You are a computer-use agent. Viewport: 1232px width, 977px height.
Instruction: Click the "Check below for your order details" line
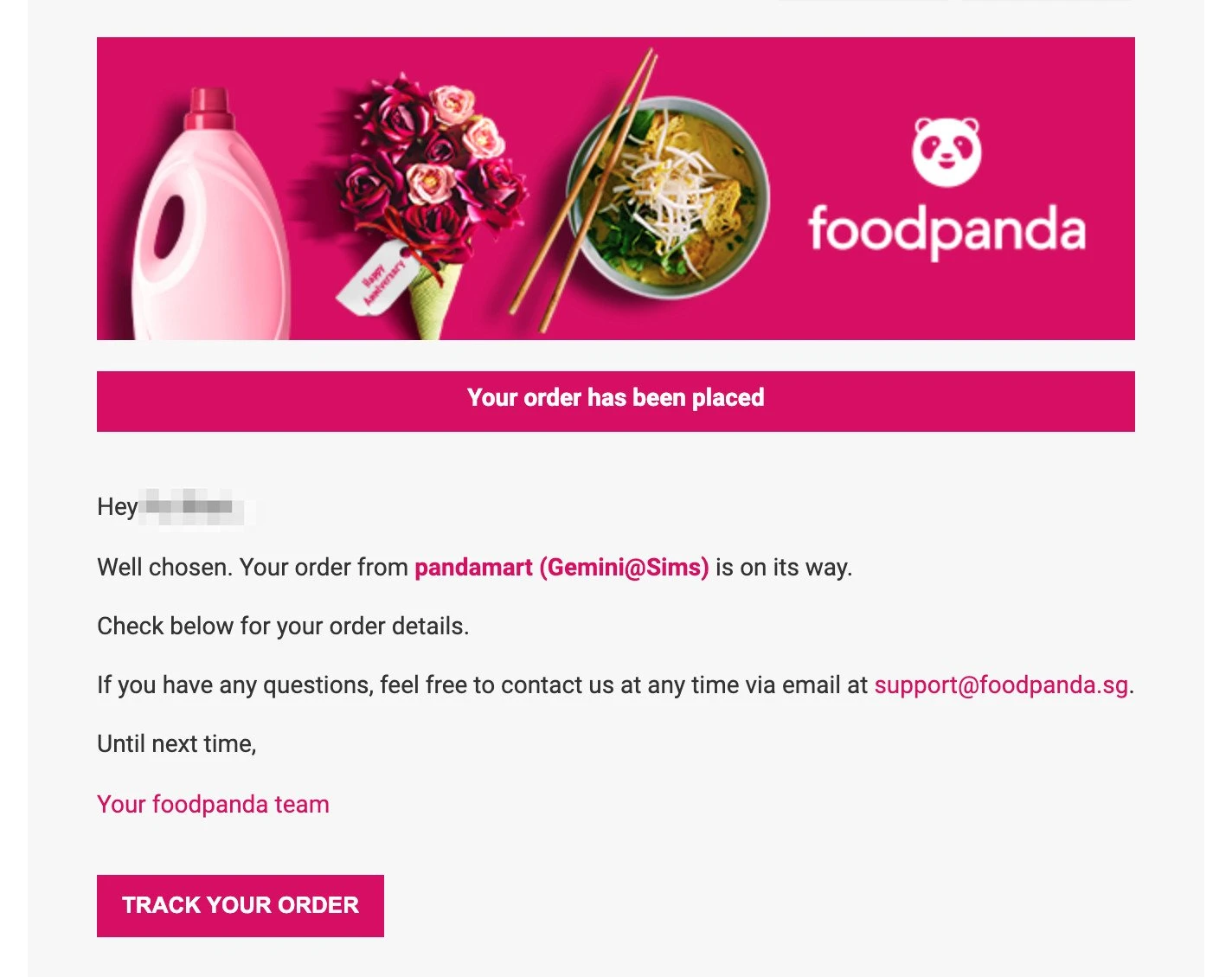(x=283, y=627)
